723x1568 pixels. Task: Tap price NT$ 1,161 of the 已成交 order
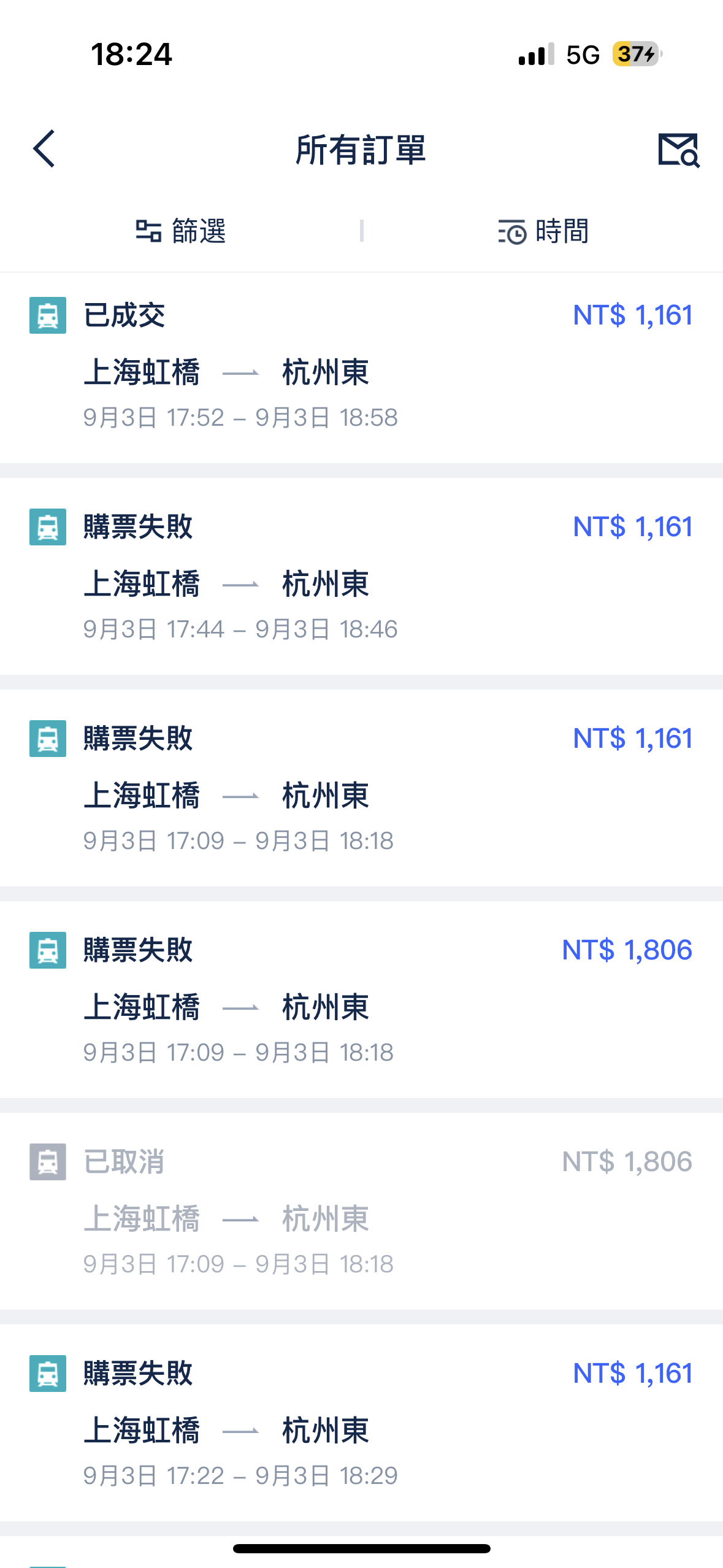point(632,315)
